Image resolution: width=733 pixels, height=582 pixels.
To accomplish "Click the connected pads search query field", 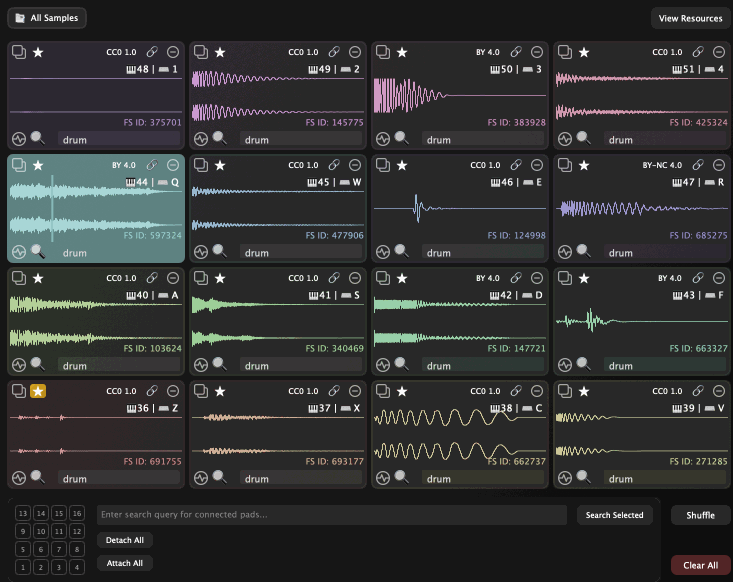I will tap(332, 515).
